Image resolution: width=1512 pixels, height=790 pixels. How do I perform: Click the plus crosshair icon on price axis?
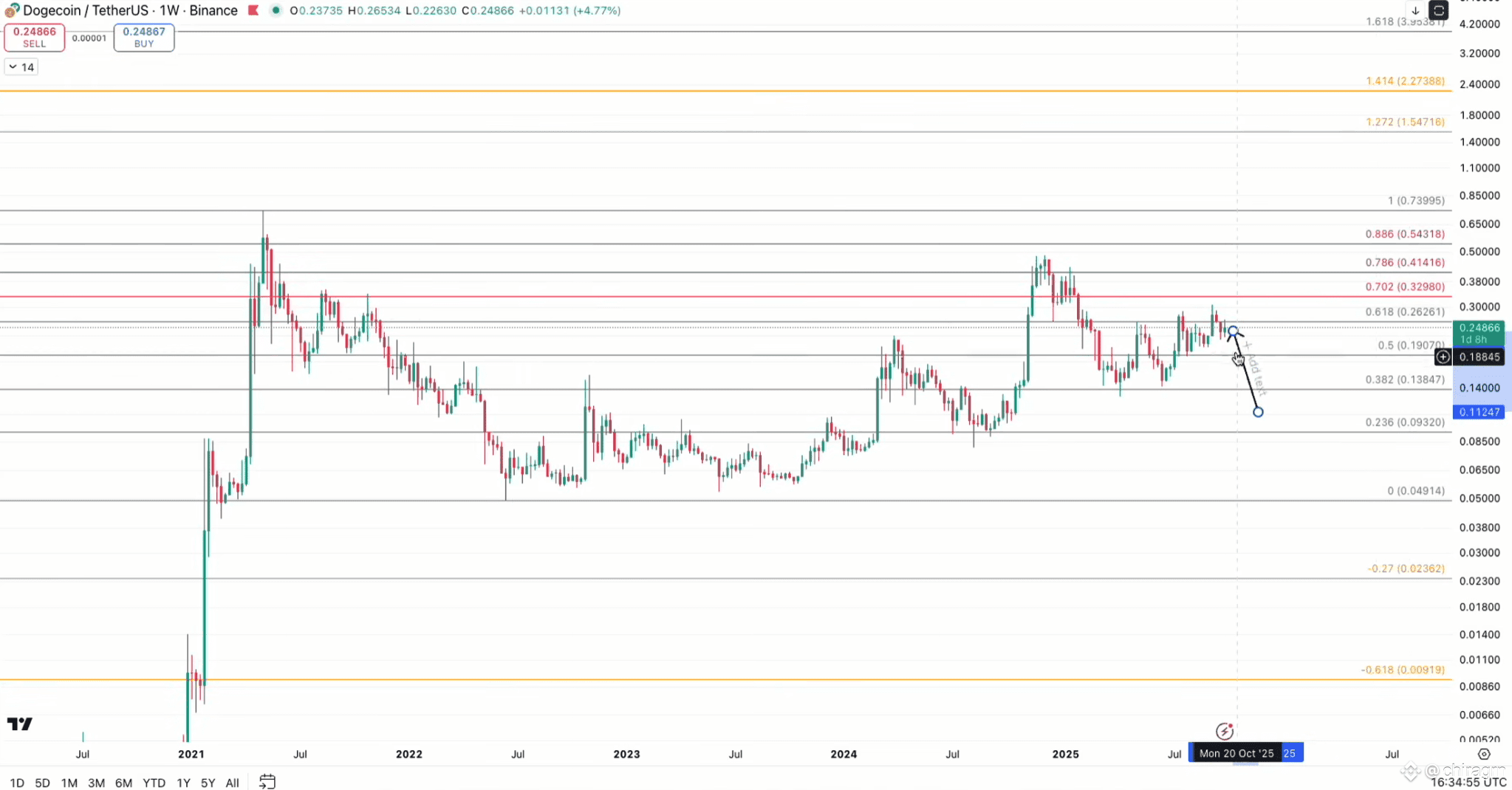[1443, 357]
